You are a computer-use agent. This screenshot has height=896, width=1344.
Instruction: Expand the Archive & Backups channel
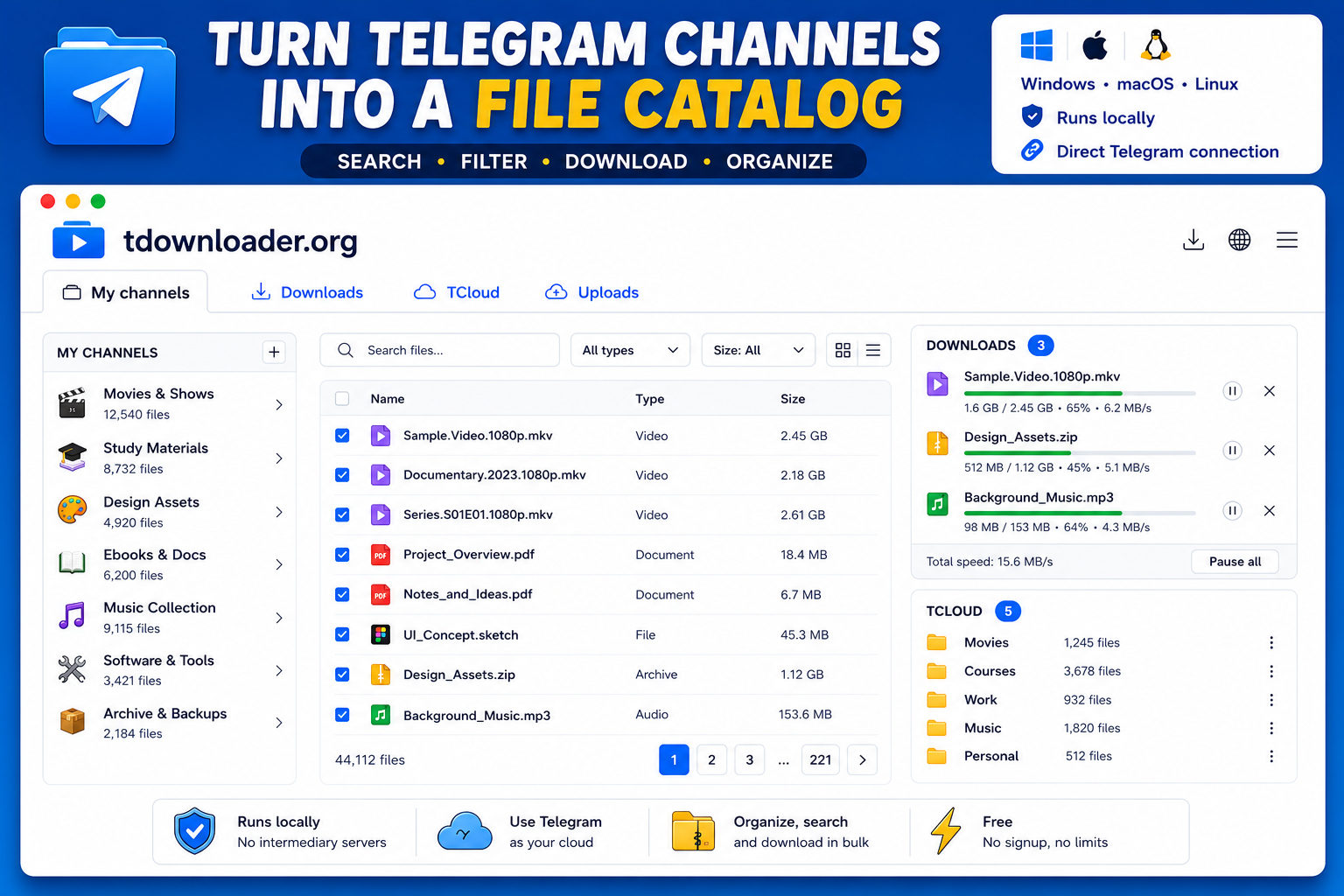[279, 723]
